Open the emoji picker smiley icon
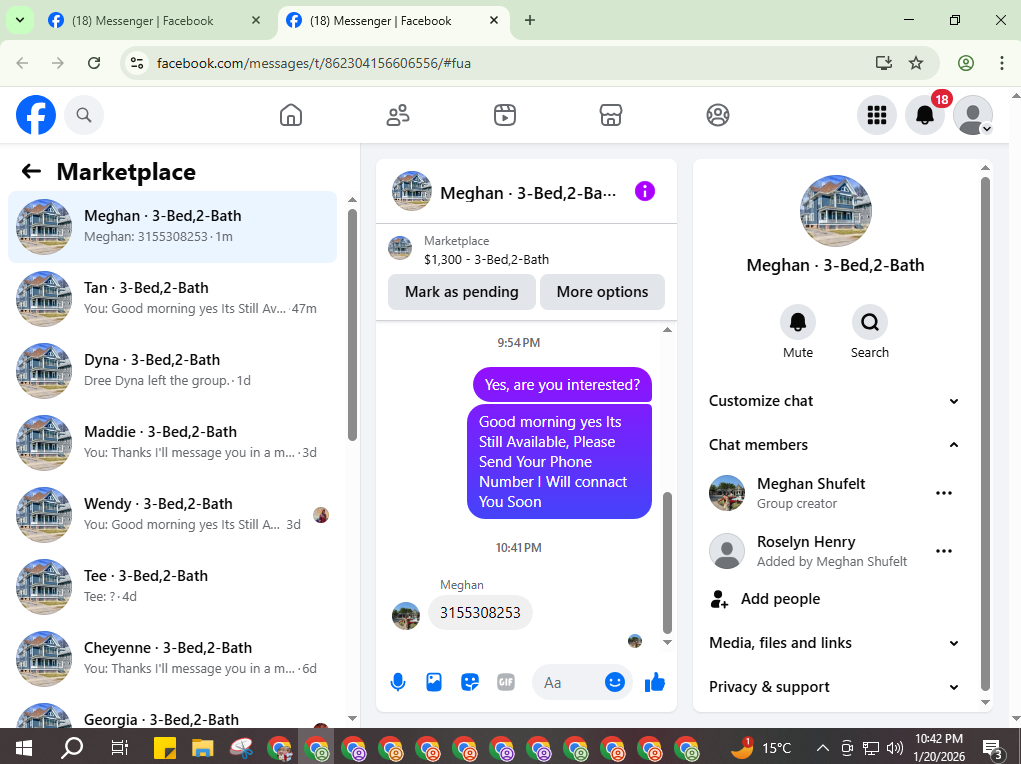The width and height of the screenshot is (1021, 764). coord(615,682)
